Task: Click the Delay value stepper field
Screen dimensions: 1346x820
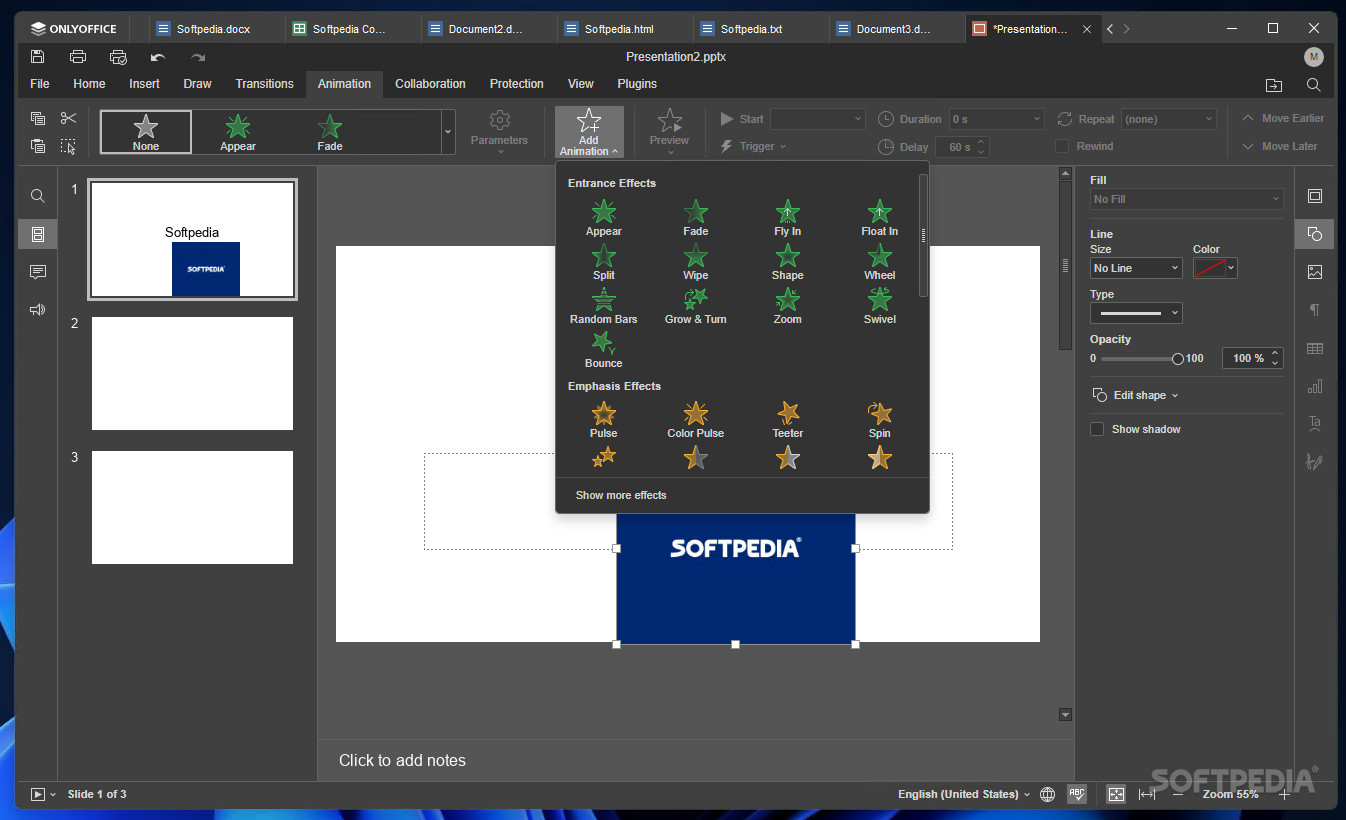Action: tap(962, 147)
